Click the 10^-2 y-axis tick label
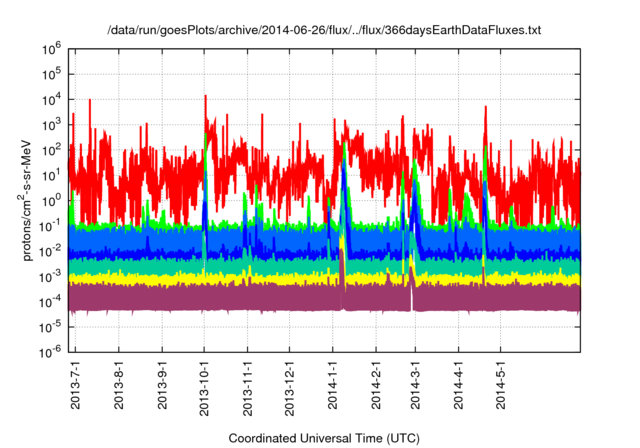Screen dimensions: 640x448 [51, 252]
